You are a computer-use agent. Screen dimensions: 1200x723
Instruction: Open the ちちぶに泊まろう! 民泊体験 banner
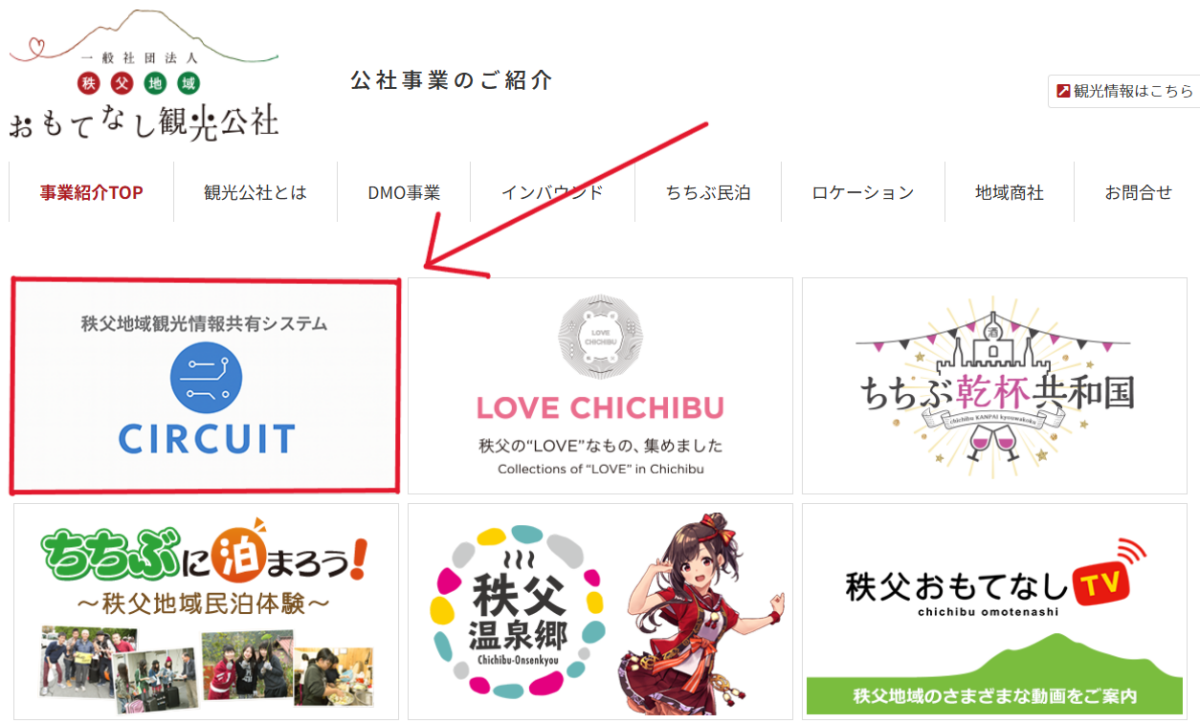pyautogui.click(x=206, y=611)
